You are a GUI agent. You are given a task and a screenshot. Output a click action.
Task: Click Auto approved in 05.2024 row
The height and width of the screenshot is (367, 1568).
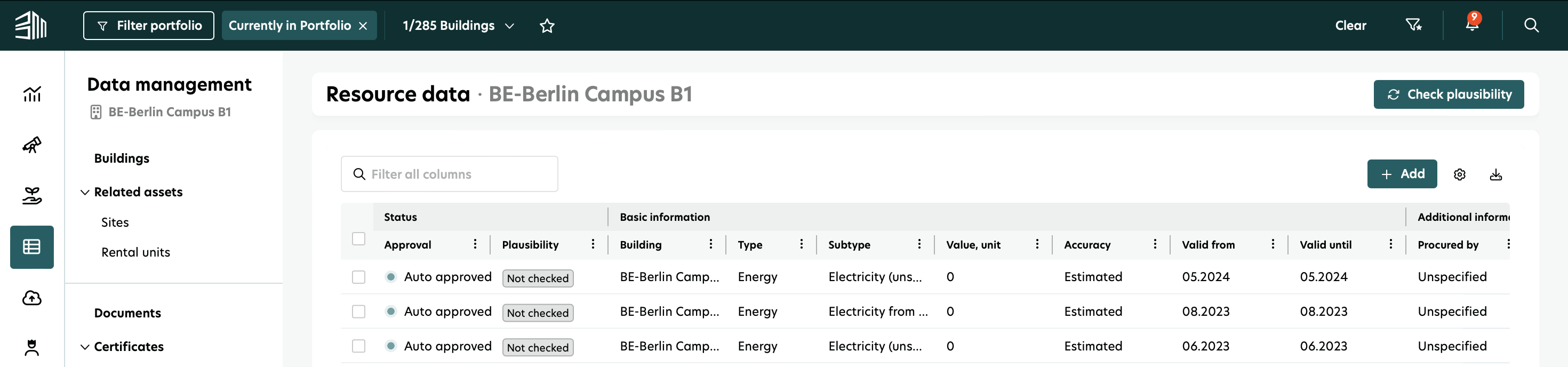447,277
